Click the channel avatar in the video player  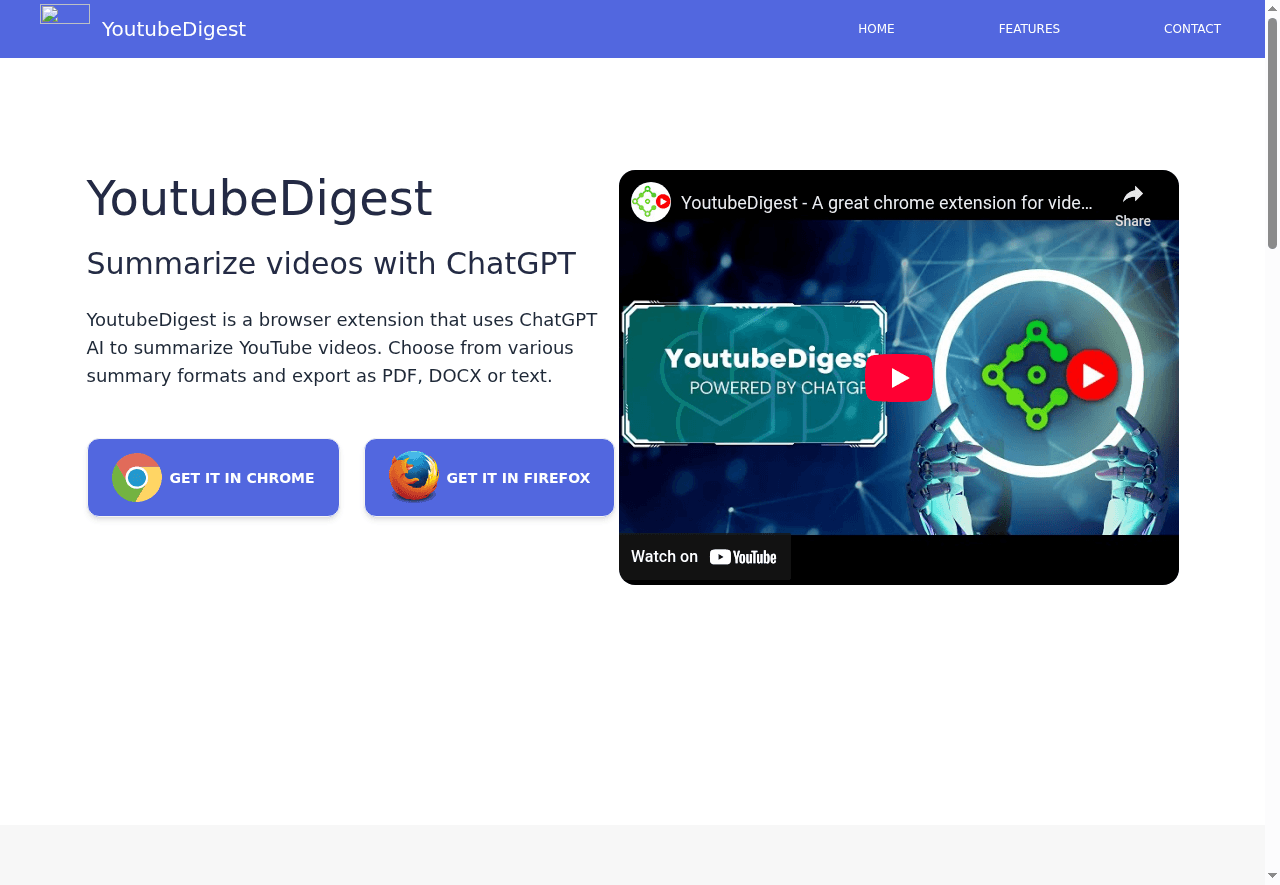tap(650, 202)
